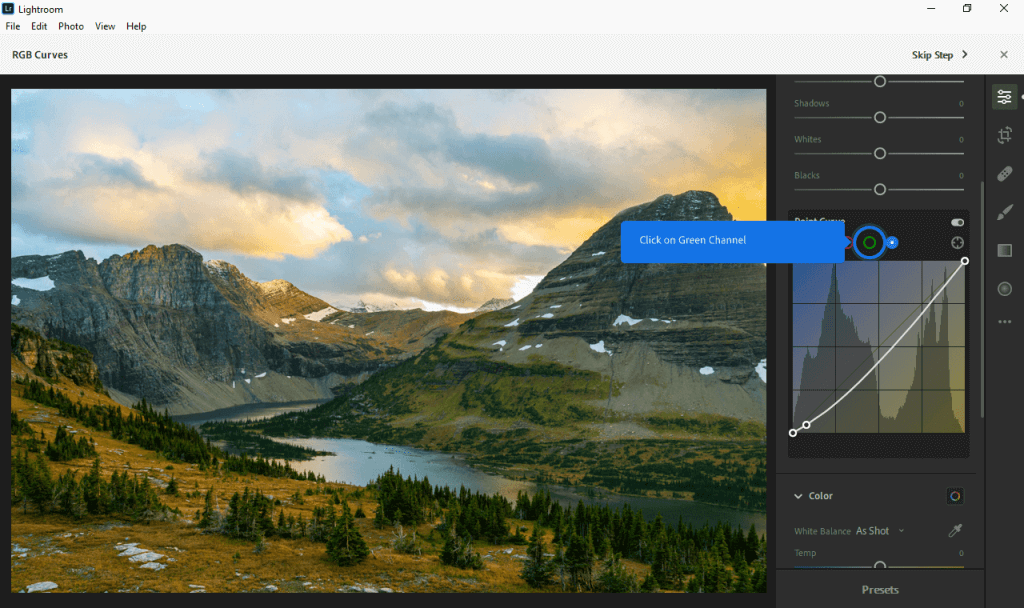This screenshot has width=1024, height=608.
Task: Select the Brush adjustment tool
Action: 1004,212
